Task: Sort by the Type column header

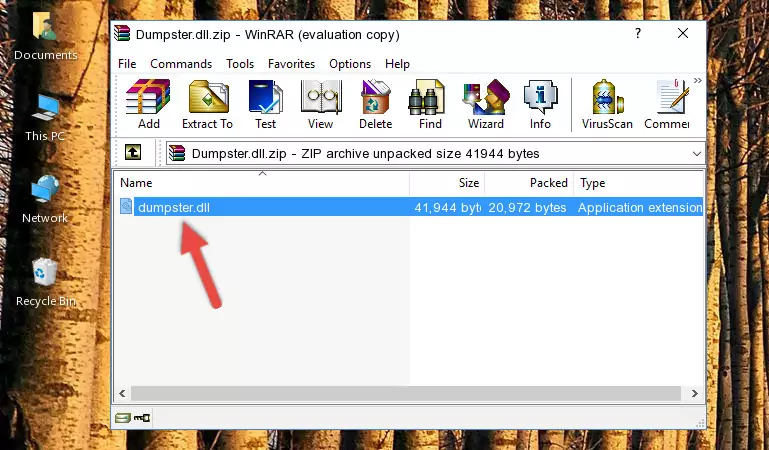Action: click(639, 183)
